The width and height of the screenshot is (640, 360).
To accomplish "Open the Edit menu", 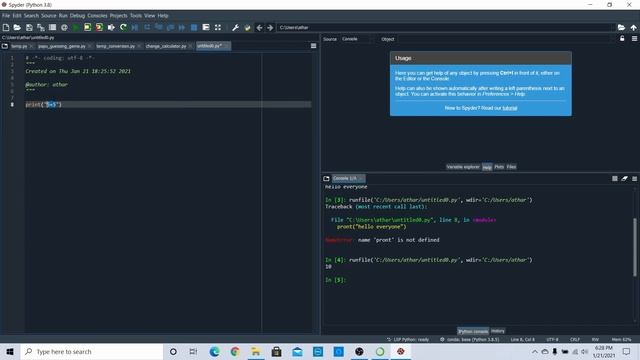I will coord(17,16).
